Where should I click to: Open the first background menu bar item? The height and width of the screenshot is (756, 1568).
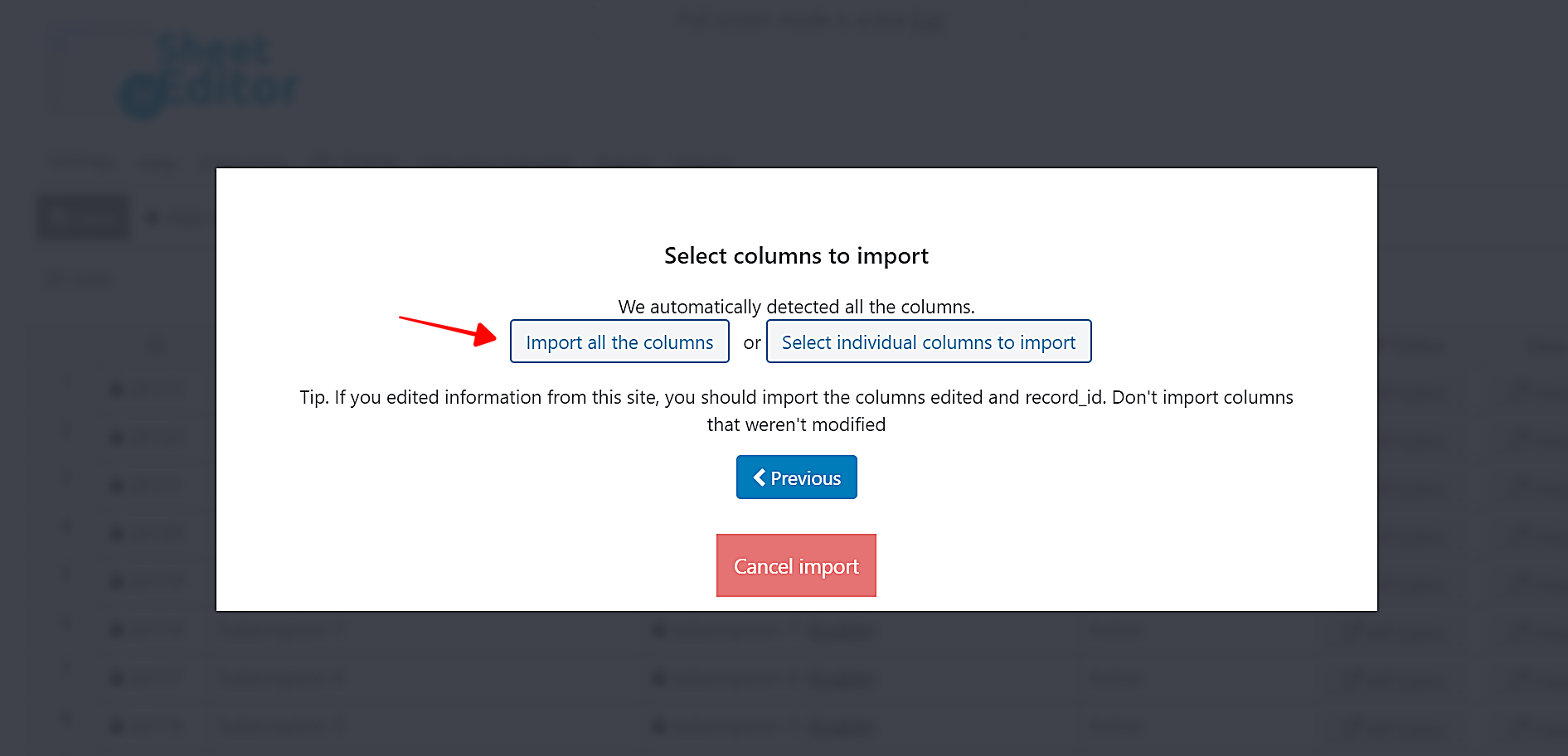80,162
